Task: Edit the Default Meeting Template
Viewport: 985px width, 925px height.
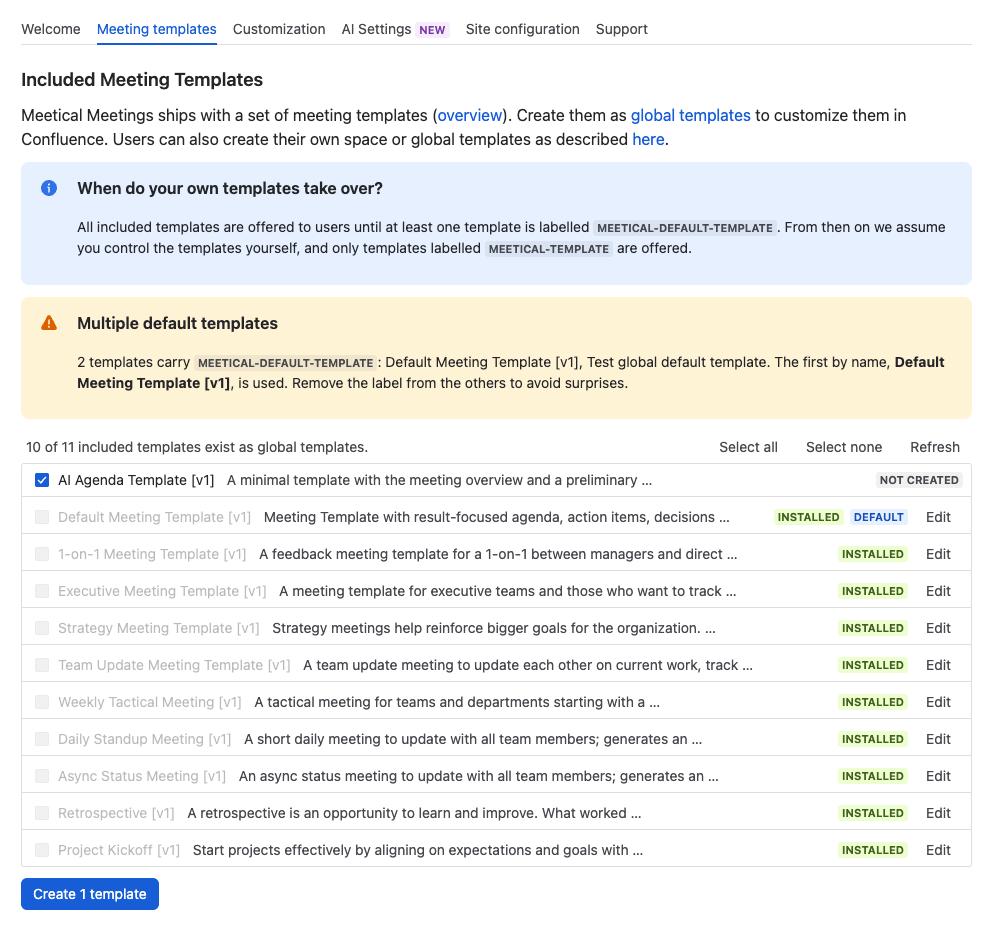Action: [x=939, y=517]
